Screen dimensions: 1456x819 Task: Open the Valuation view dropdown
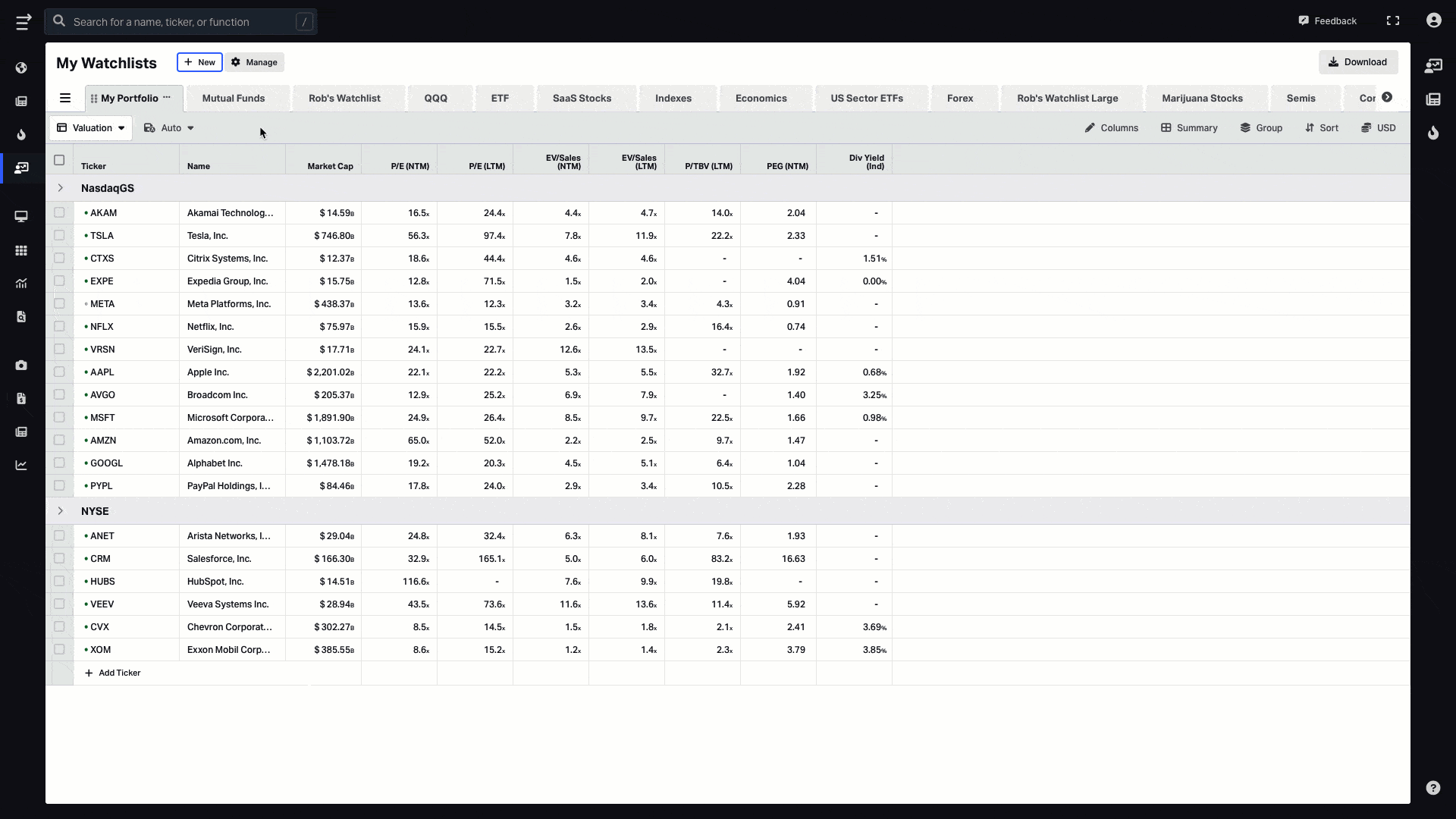[91, 128]
